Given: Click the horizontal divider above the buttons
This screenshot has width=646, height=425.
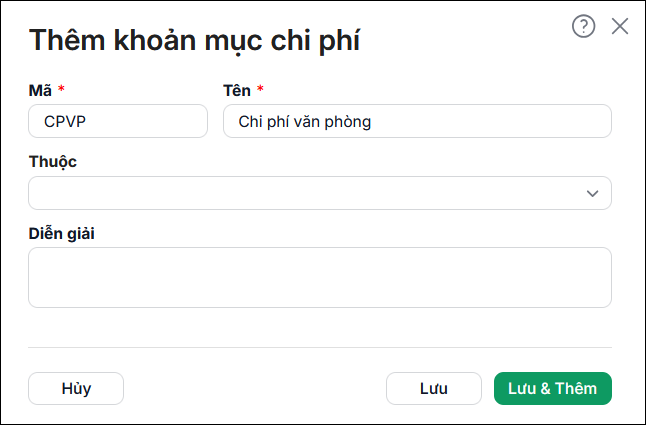Looking at the screenshot, I should click(320, 348).
